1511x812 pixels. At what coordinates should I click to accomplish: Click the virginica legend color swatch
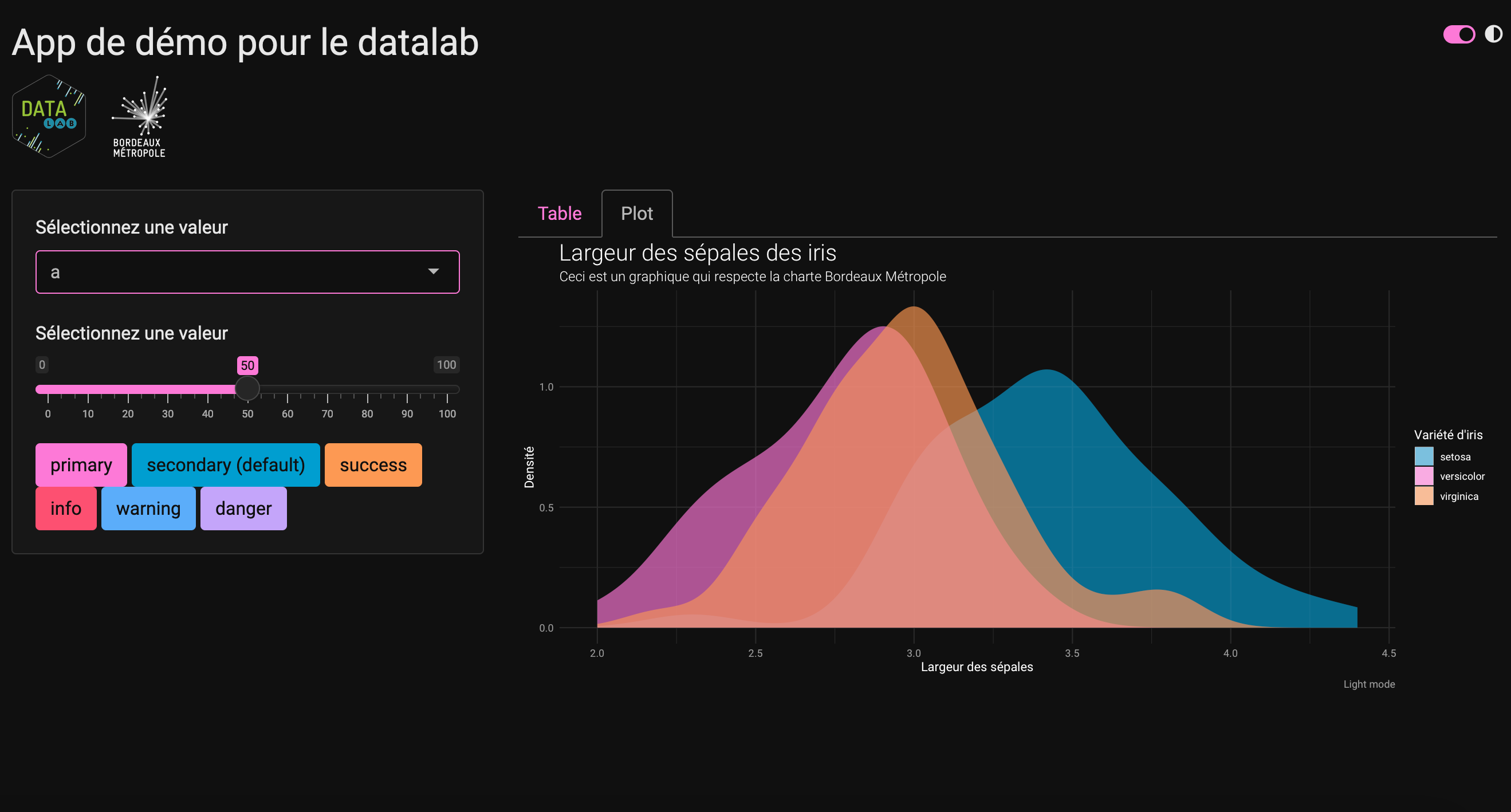(x=1424, y=496)
